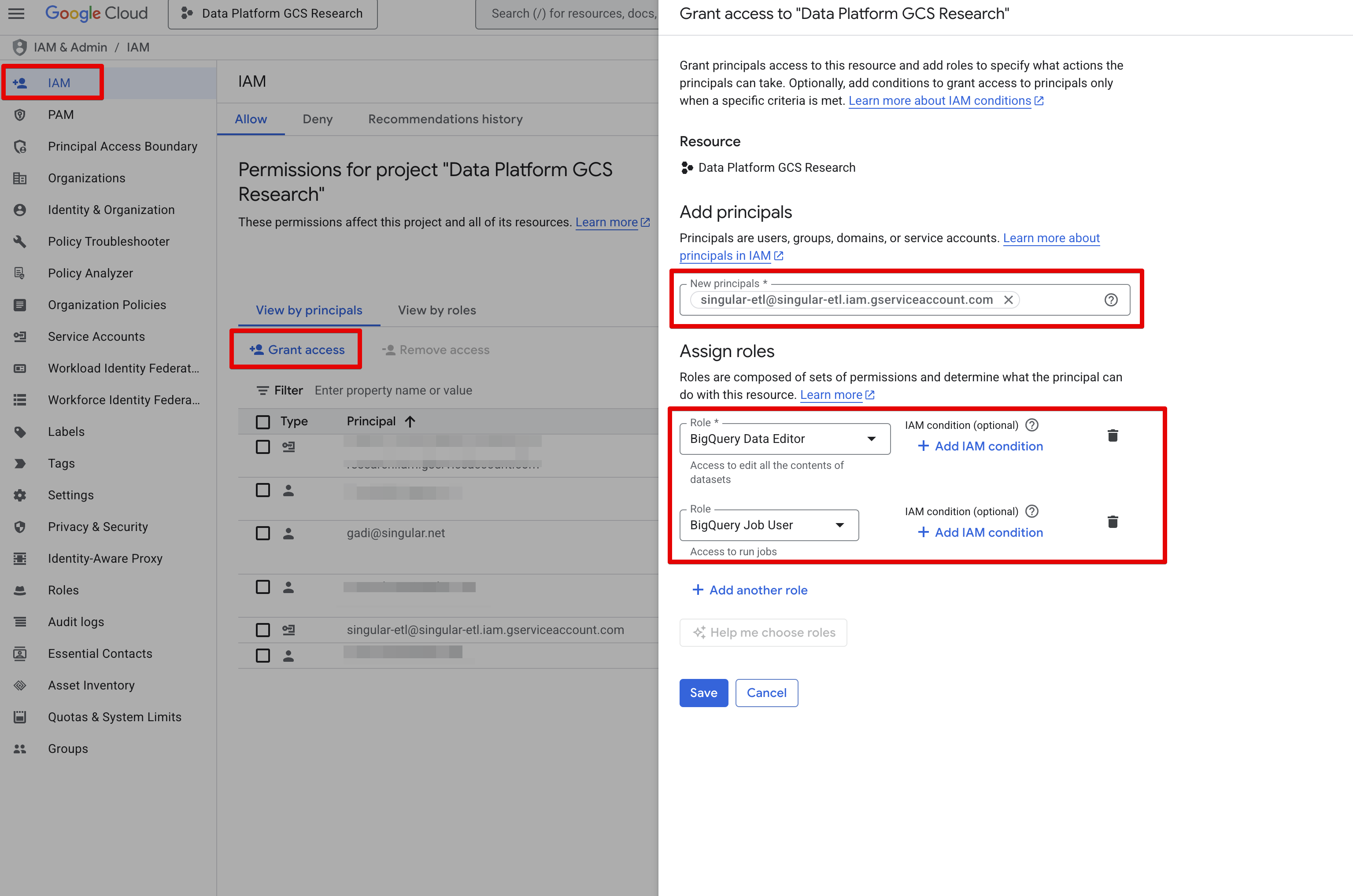The image size is (1353, 896).
Task: Click the IAM sidebar icon
Action: click(x=20, y=83)
